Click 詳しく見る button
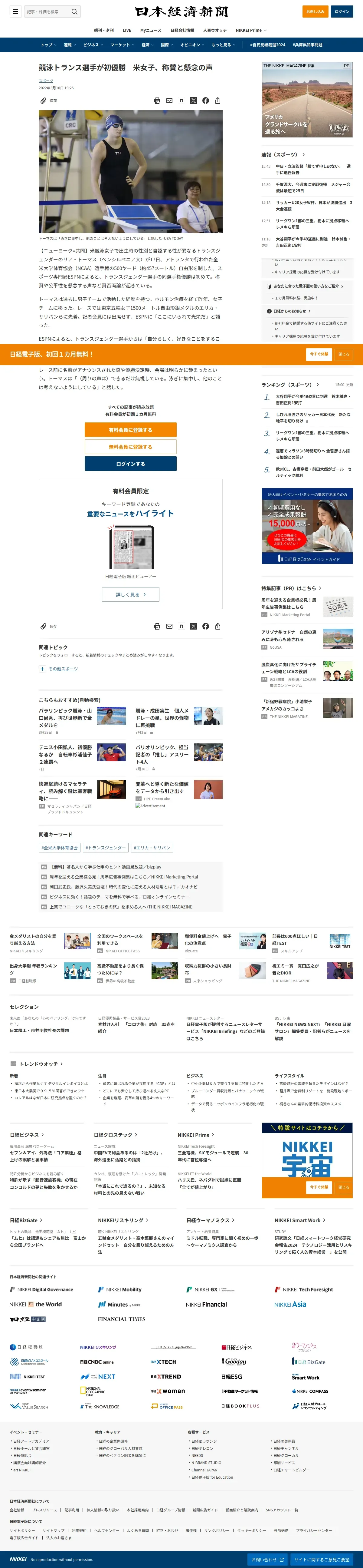The height and width of the screenshot is (1568, 363). coord(131,595)
